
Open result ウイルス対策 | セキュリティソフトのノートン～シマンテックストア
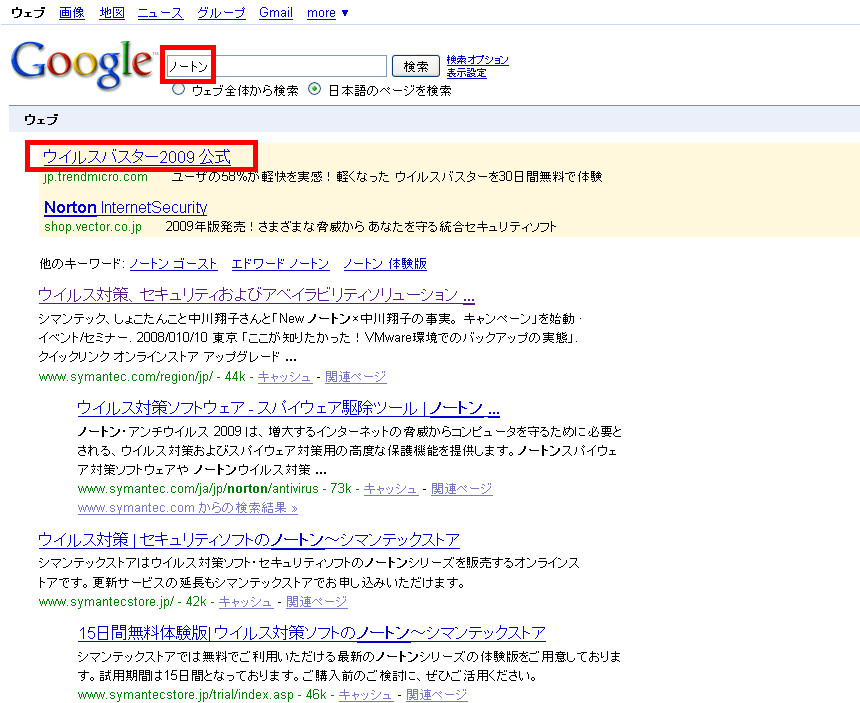tap(249, 540)
